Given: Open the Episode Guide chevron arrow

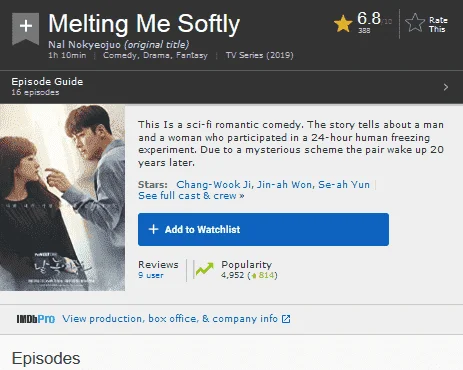Looking at the screenshot, I should (446, 87).
